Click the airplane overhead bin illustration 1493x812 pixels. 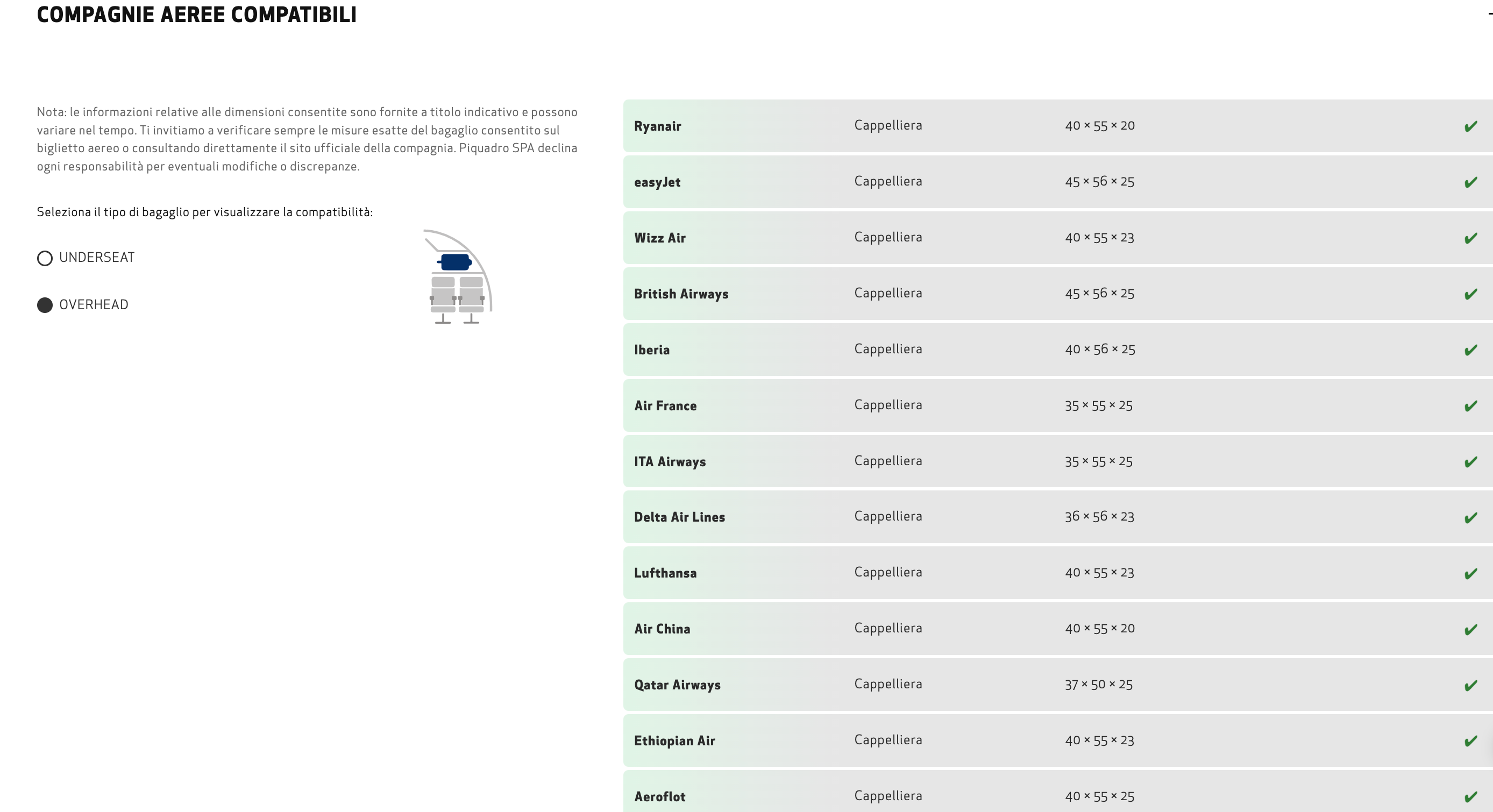tap(458, 276)
